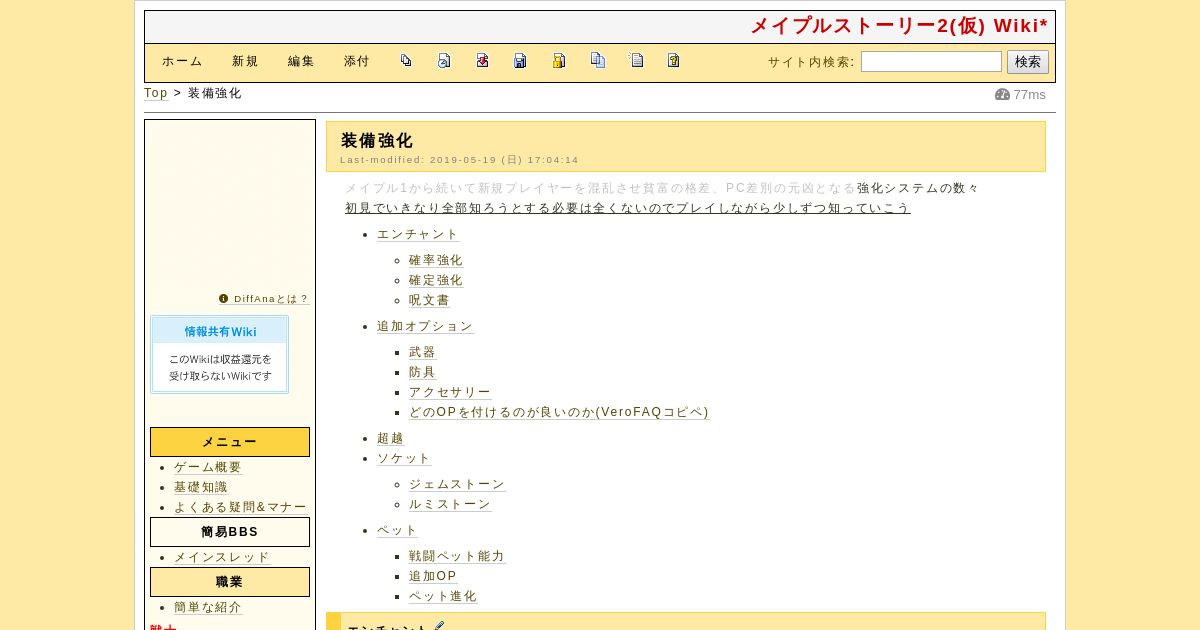The image size is (1200, 630).
Task: Open the 簡単な紹介 sidebar link
Action: (x=208, y=607)
